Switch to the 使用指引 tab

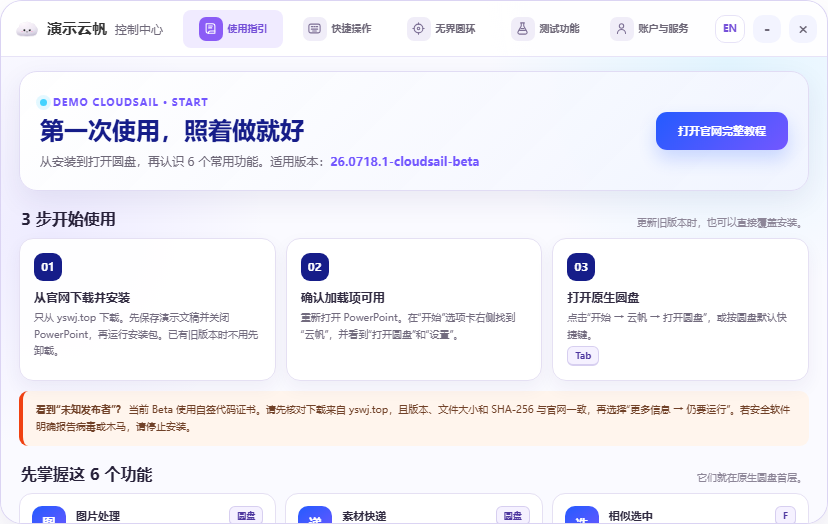(233, 29)
